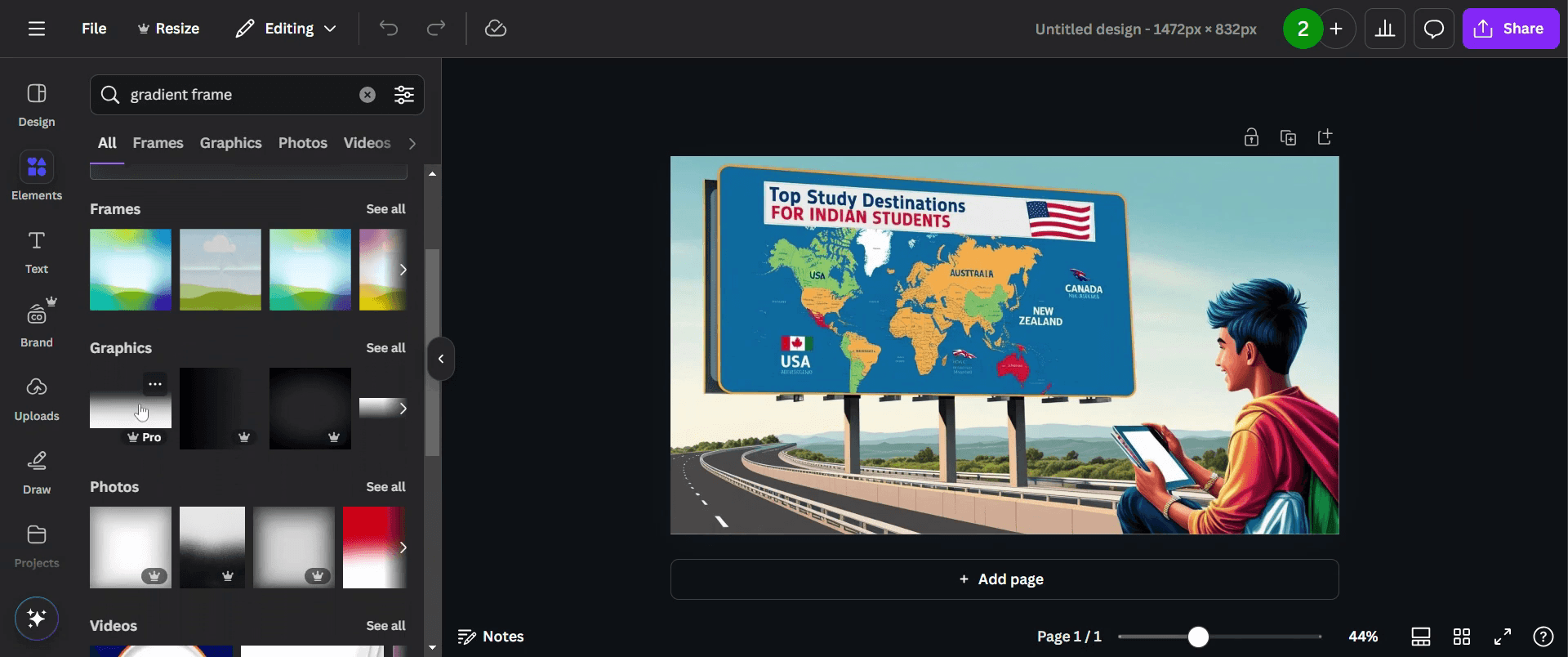The image size is (1568, 657).
Task: Open the Uploads sidebar panel
Action: pos(37,399)
